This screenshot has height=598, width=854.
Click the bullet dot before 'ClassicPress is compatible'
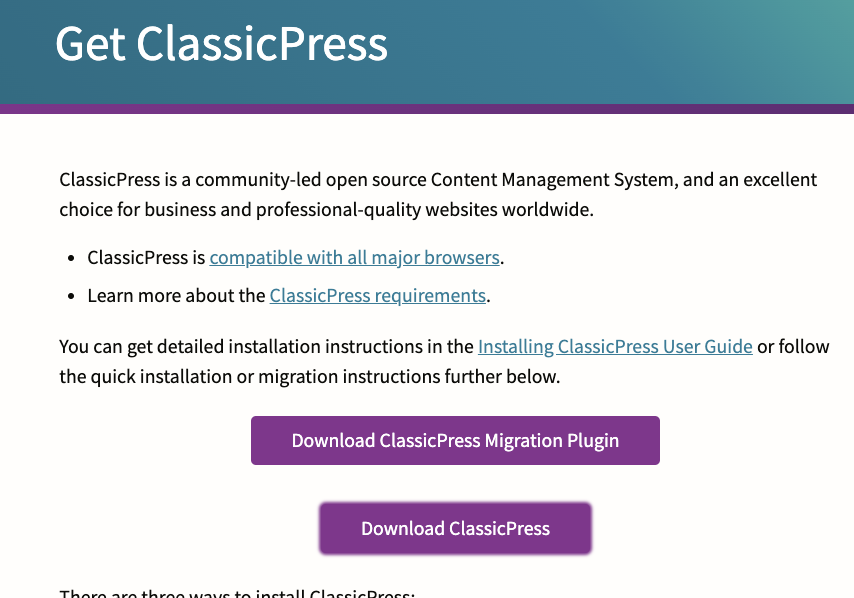click(71, 258)
